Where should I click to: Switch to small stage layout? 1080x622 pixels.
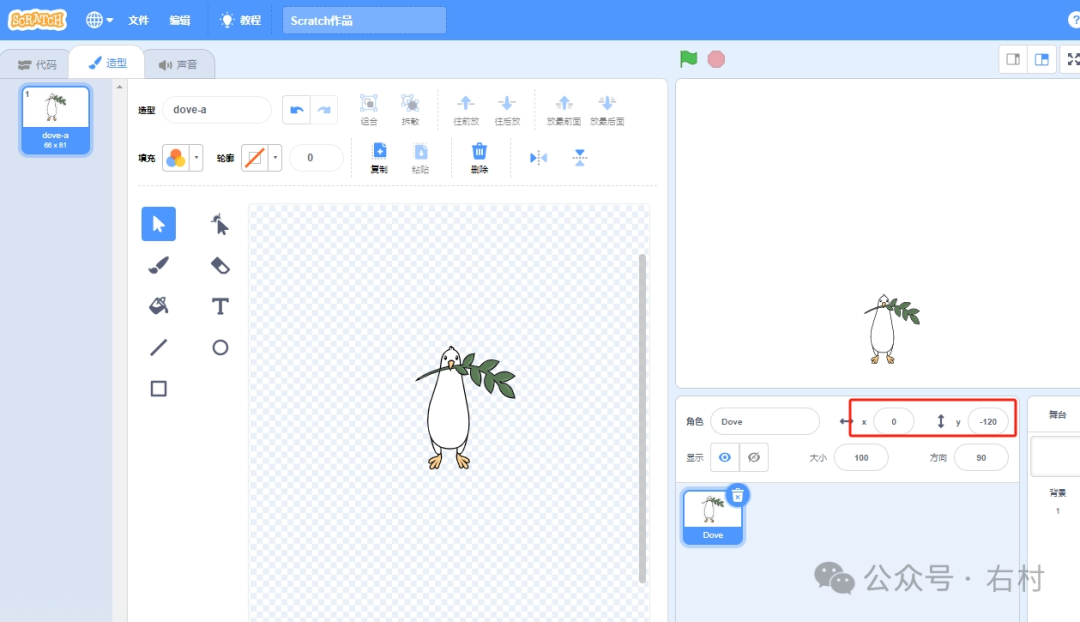coord(1013,60)
